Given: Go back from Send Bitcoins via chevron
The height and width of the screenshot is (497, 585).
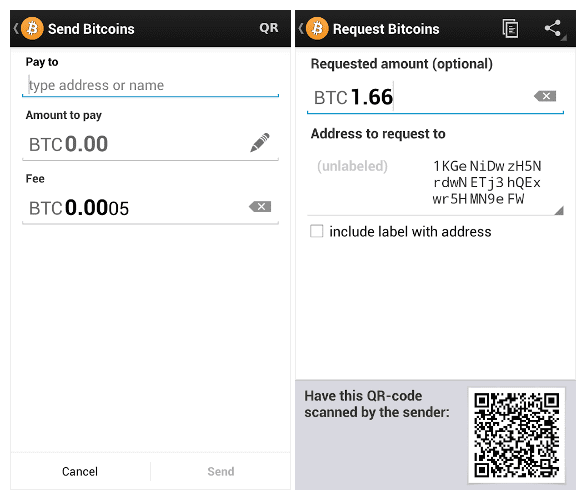Looking at the screenshot, I should (16, 28).
